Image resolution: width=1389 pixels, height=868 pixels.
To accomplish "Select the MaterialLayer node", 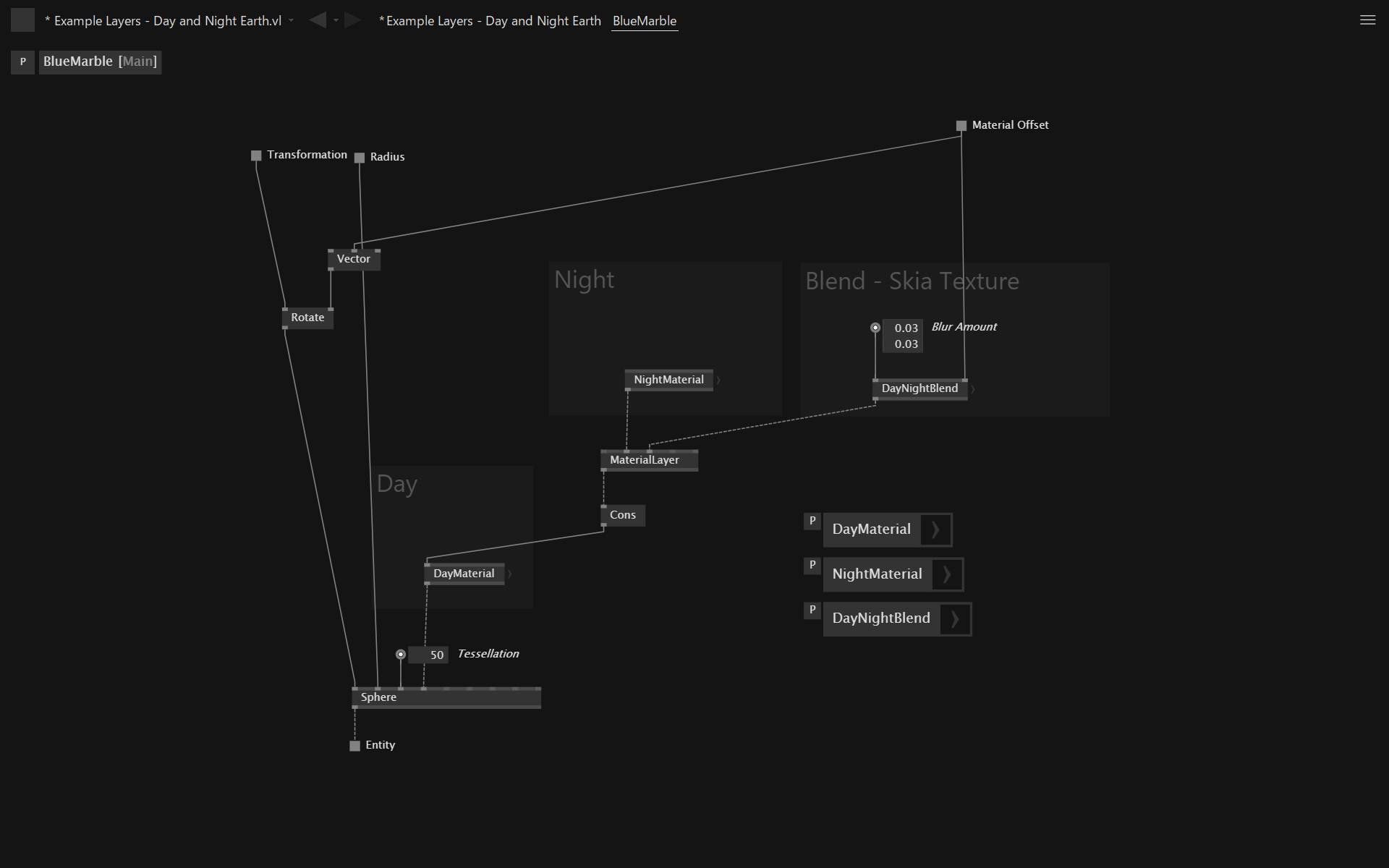I will tap(644, 460).
